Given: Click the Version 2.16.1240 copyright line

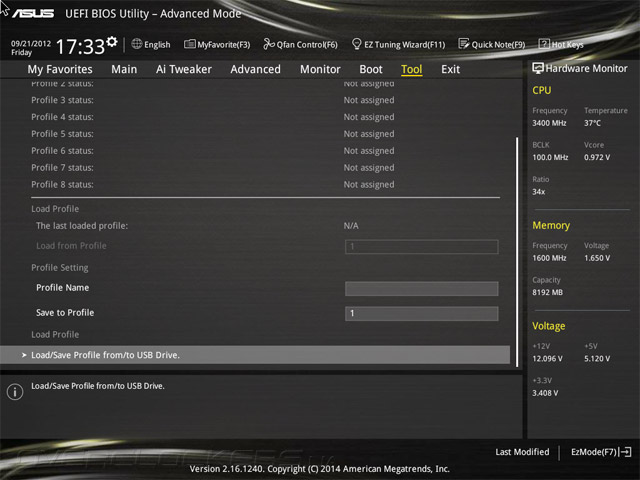Looking at the screenshot, I should 320,469.
